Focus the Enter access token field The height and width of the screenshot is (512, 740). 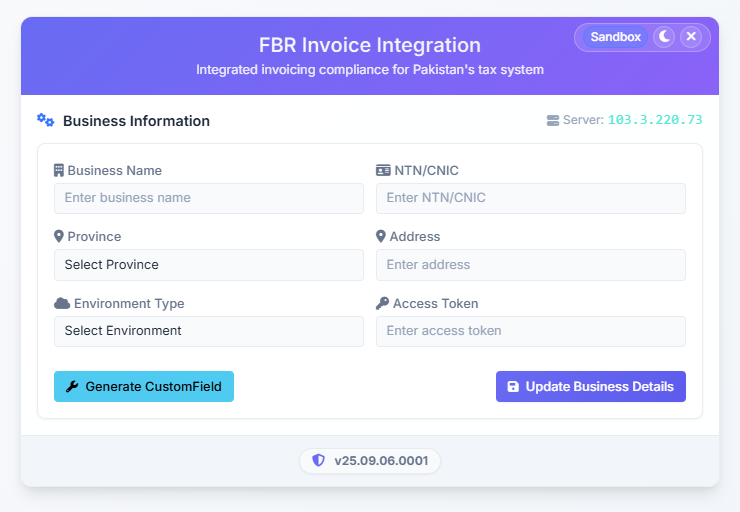530,331
